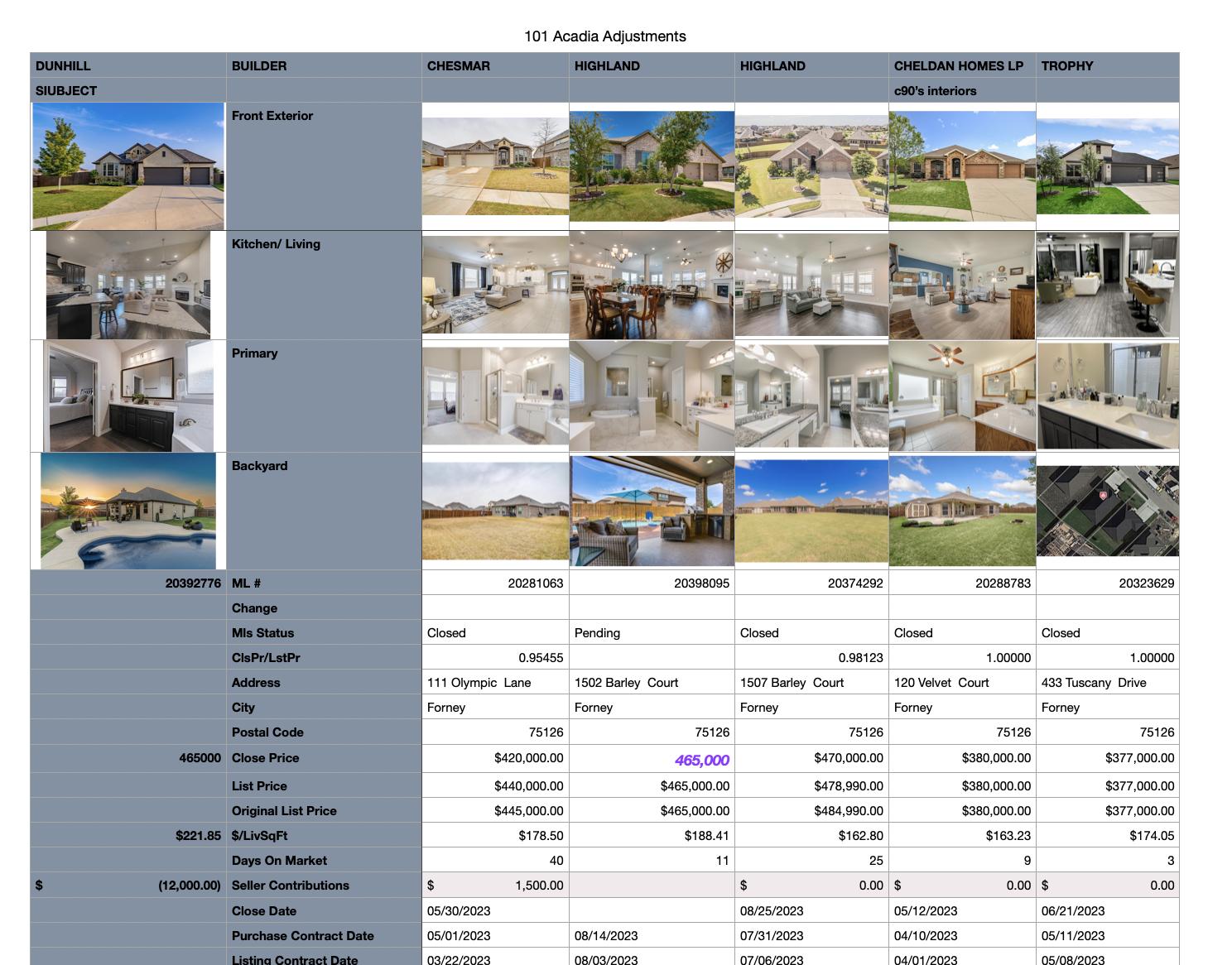The width and height of the screenshot is (1232, 965).
Task: Select the Front Exterior row label
Action: 272,116
